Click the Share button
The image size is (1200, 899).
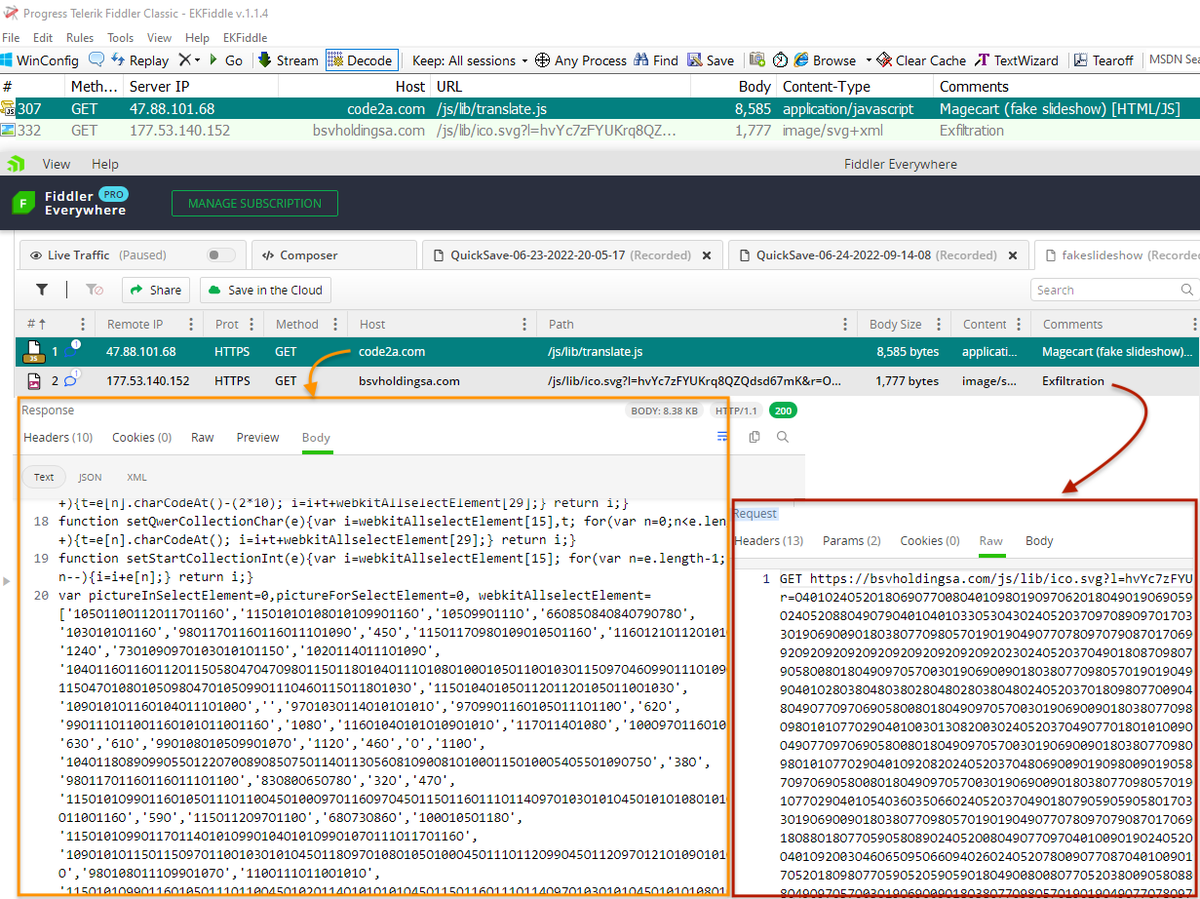pos(156,290)
